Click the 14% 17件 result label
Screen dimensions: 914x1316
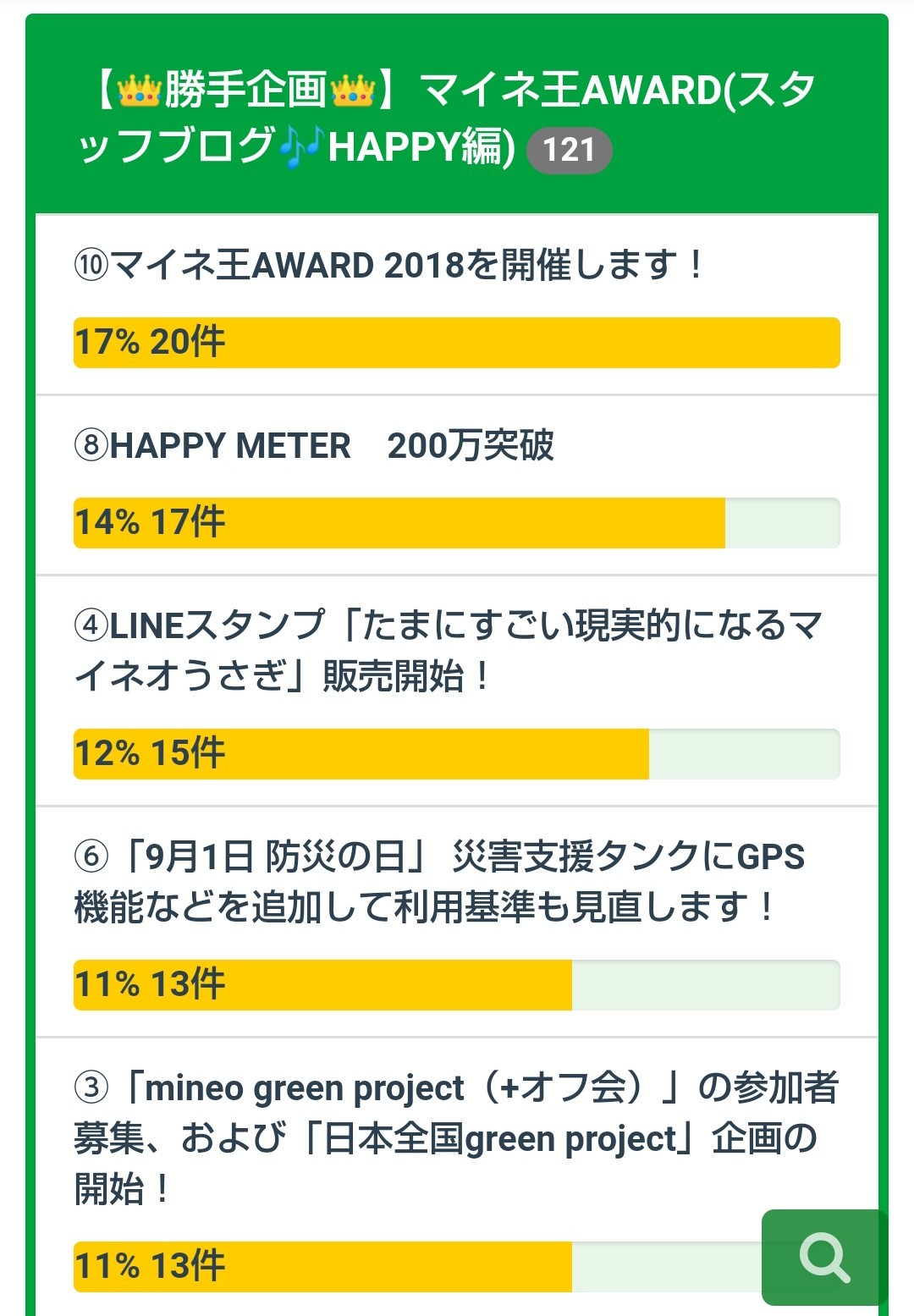150,522
